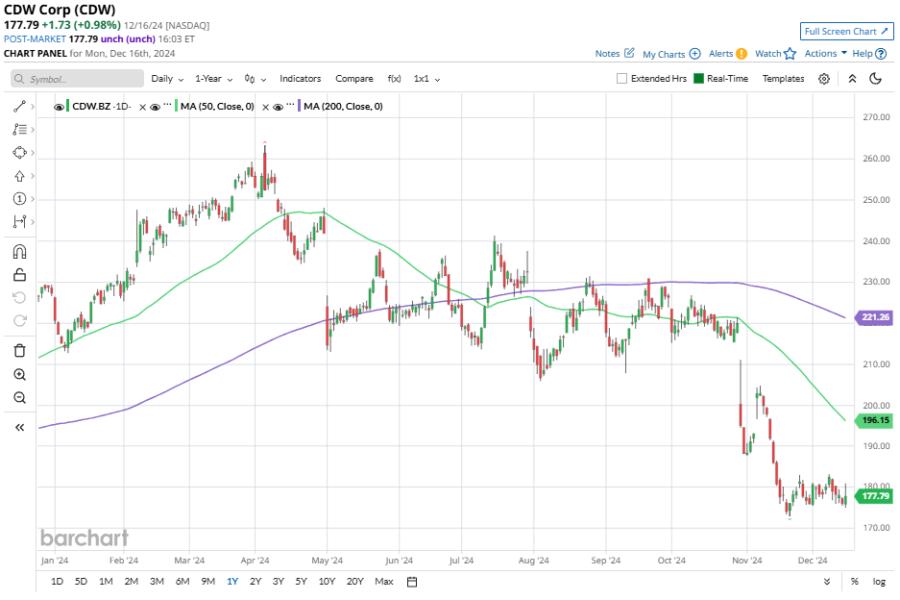Click the Notes edit icon
This screenshot has width=900, height=600.
(629, 53)
